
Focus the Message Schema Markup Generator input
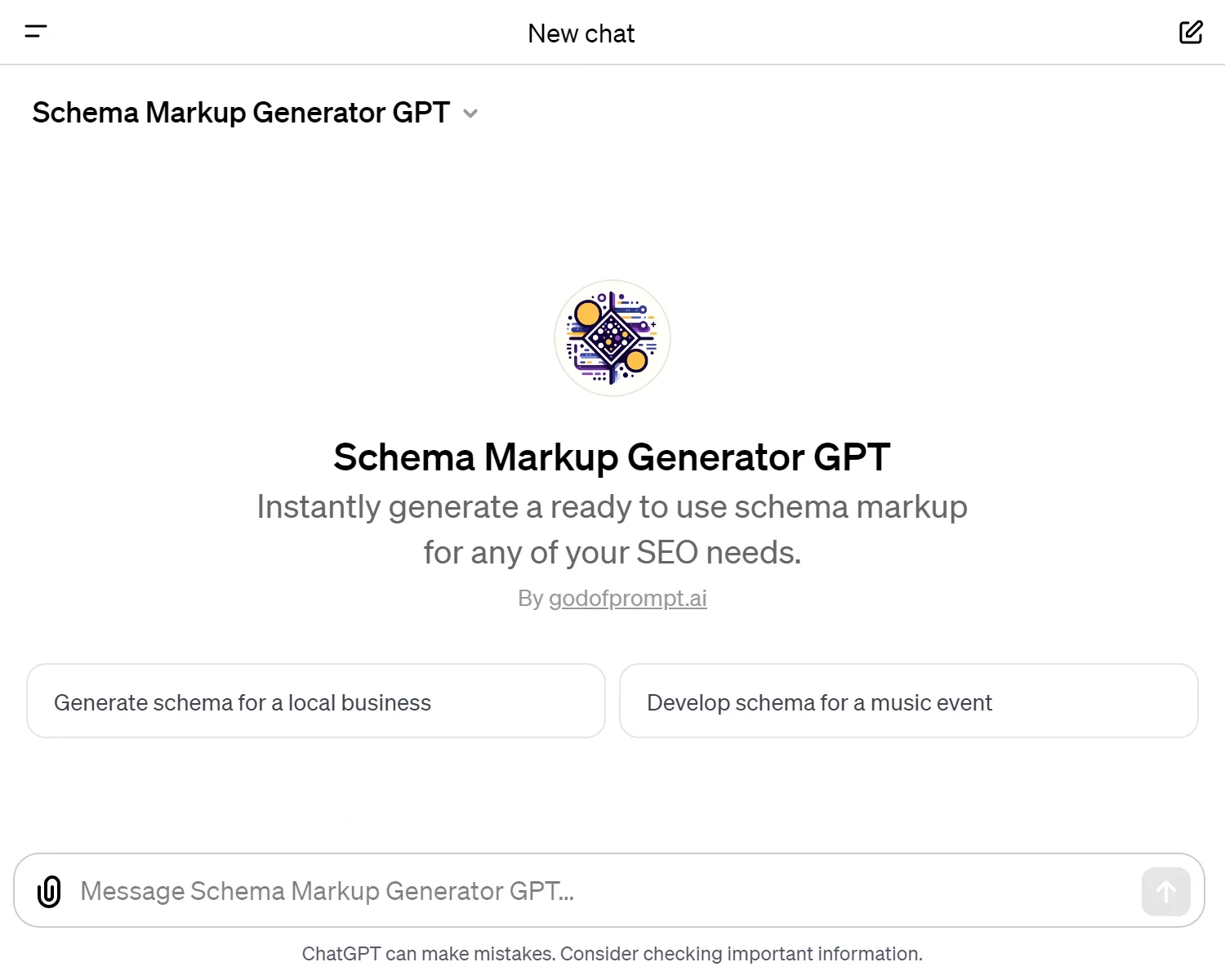click(572, 891)
